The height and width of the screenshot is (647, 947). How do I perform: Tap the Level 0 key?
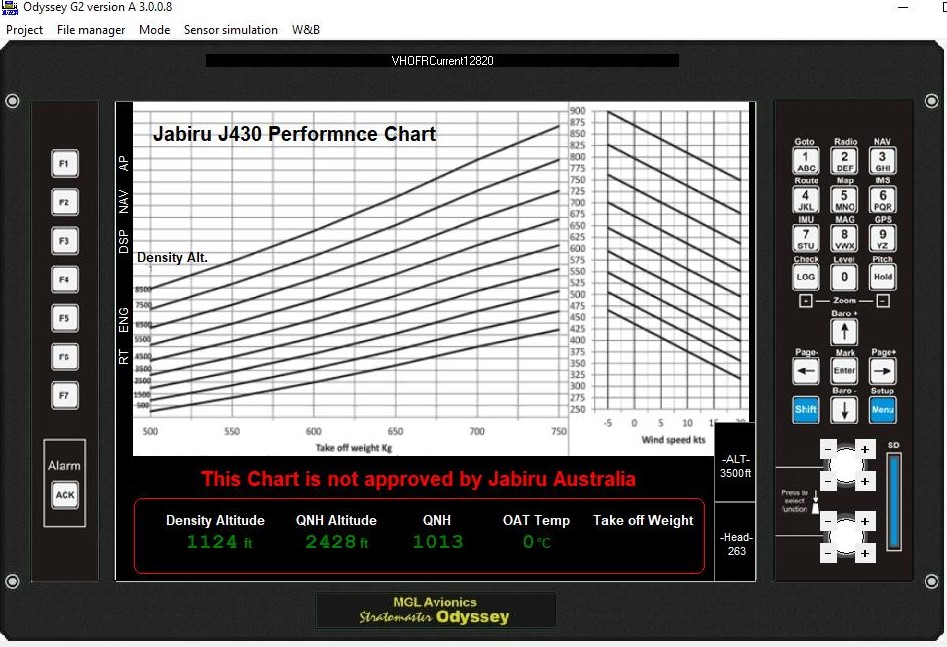[x=844, y=277]
